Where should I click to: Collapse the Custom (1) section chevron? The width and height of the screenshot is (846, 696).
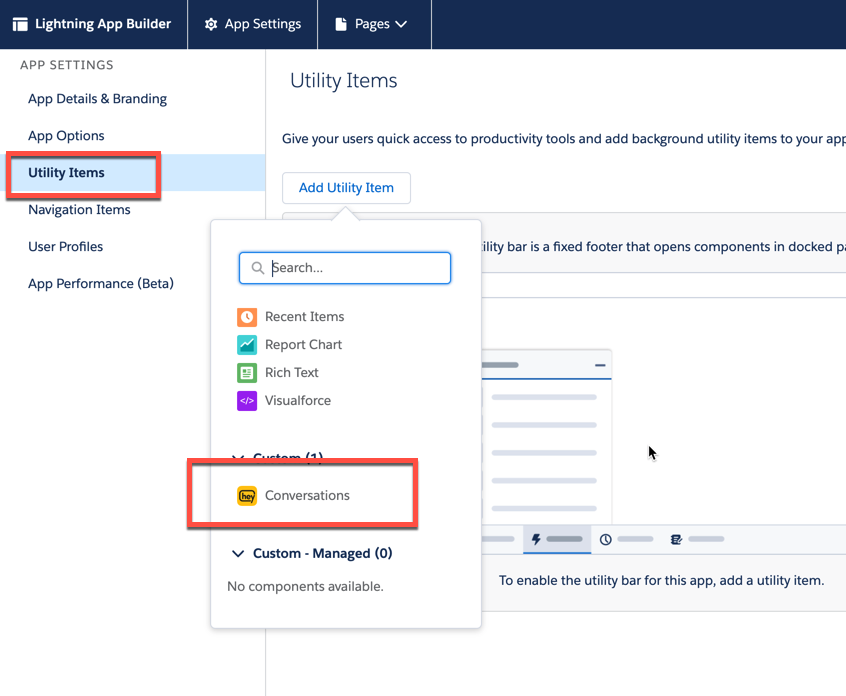click(x=238, y=458)
